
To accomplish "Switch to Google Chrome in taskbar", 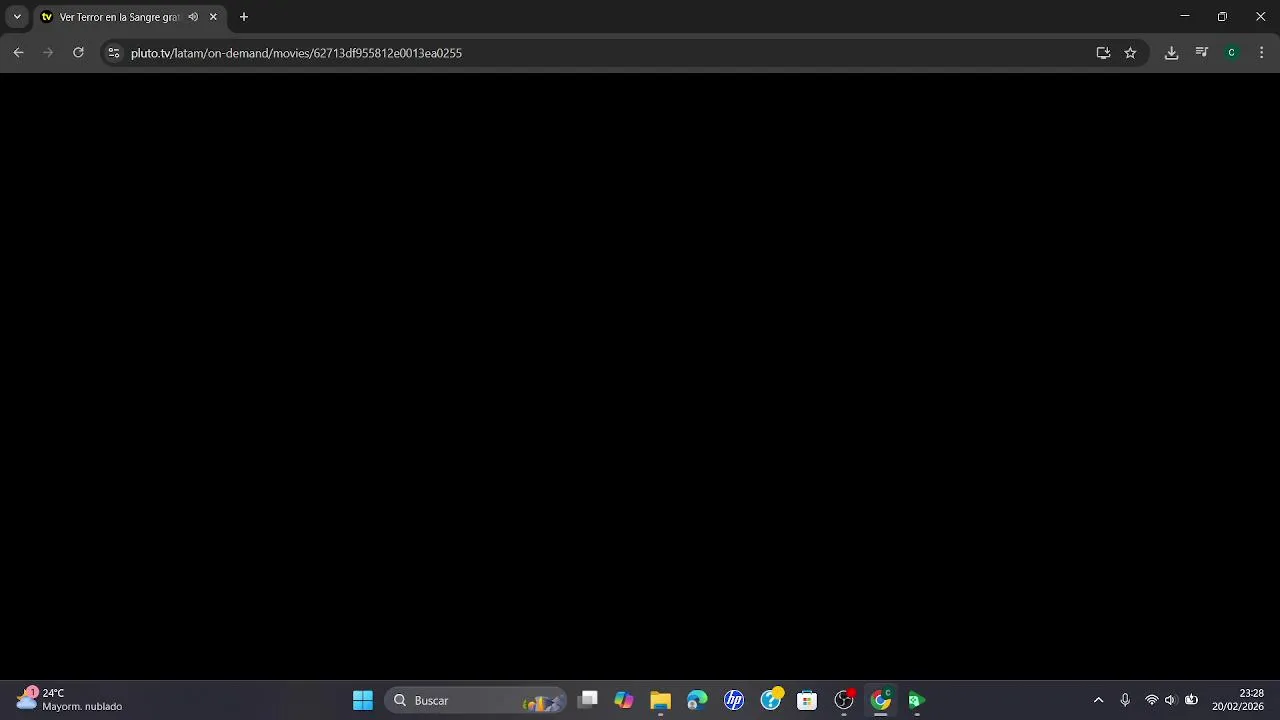I will tap(881, 700).
